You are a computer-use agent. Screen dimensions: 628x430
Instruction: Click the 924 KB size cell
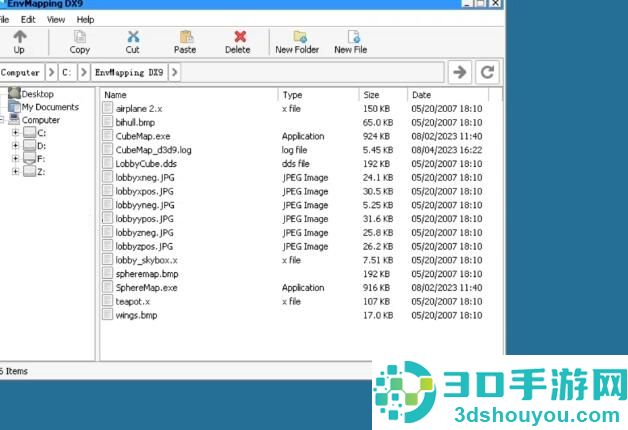click(x=376, y=136)
